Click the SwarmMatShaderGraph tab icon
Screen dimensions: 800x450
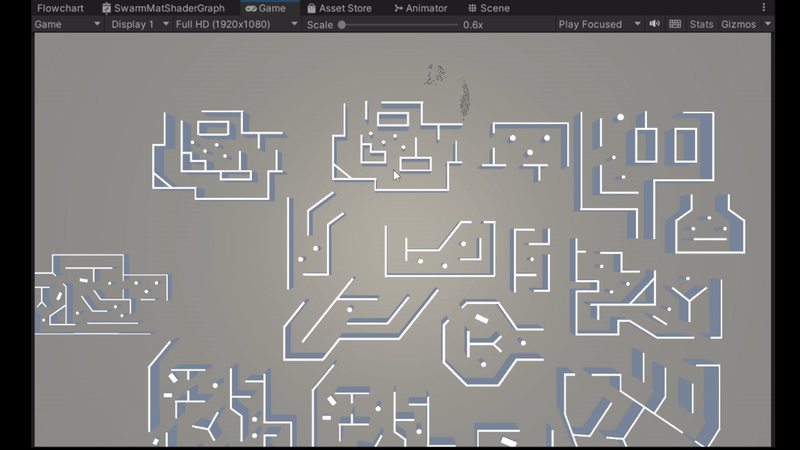[x=106, y=8]
